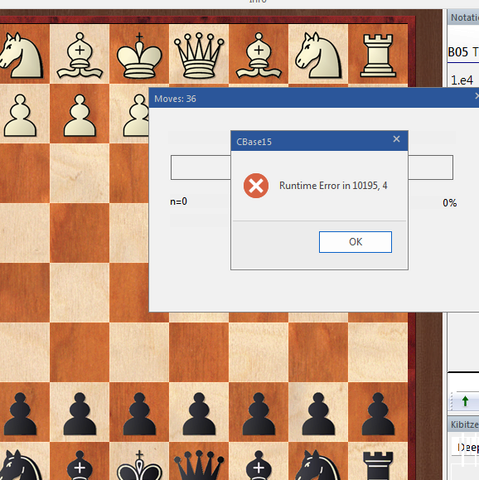Select the white bishop on light square
The image size is (479, 480).
pyautogui.click(x=79, y=55)
